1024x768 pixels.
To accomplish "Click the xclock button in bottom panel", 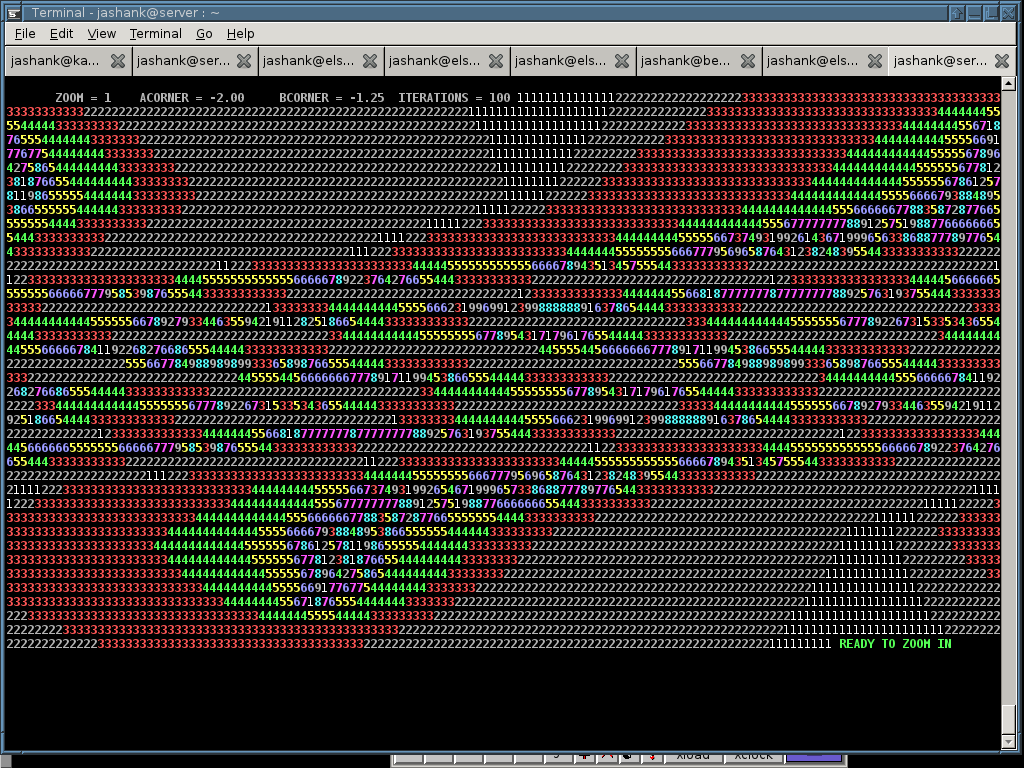I will [x=753, y=758].
